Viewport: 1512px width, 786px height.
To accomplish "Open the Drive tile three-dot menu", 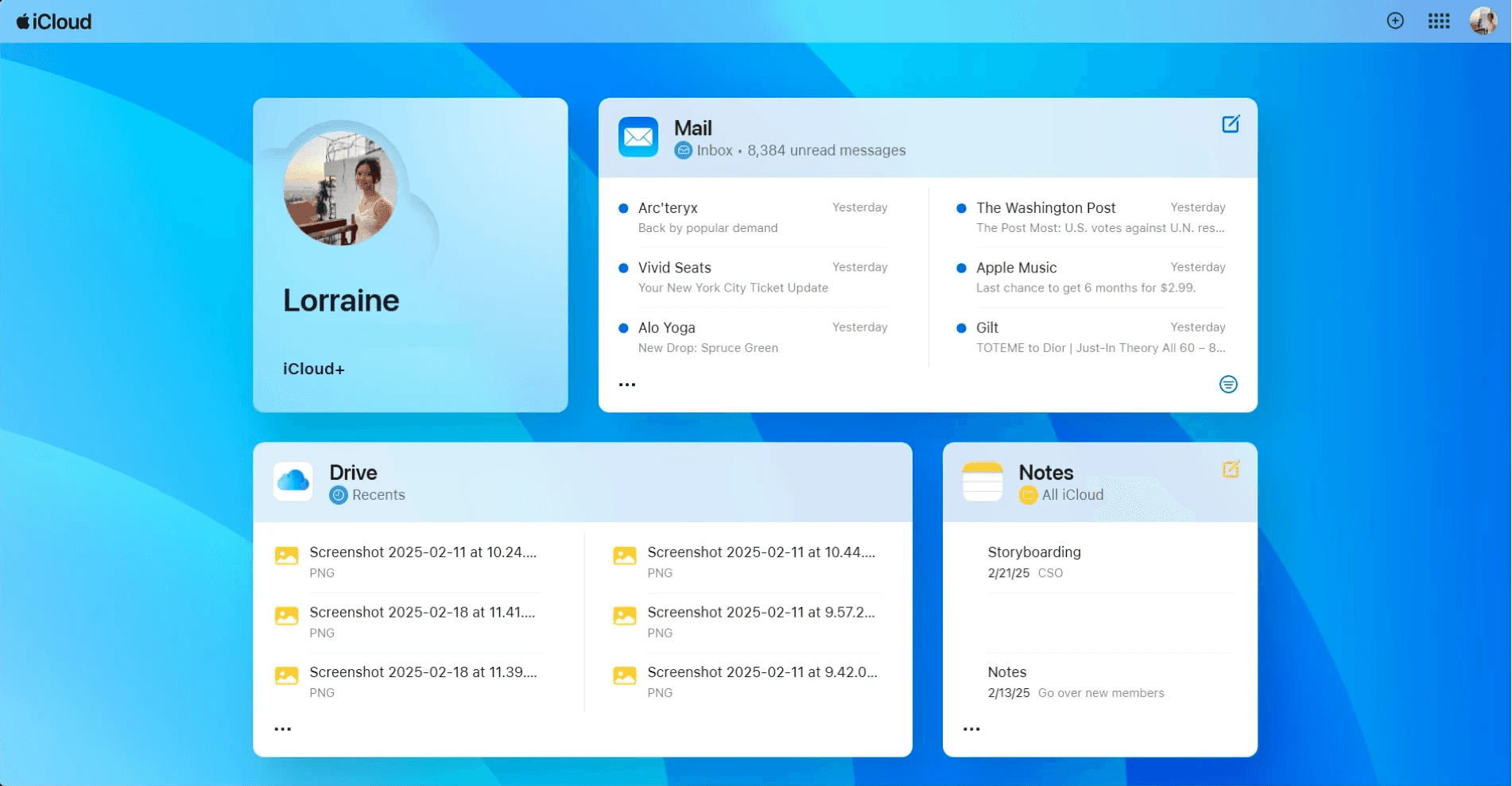I will [282, 729].
